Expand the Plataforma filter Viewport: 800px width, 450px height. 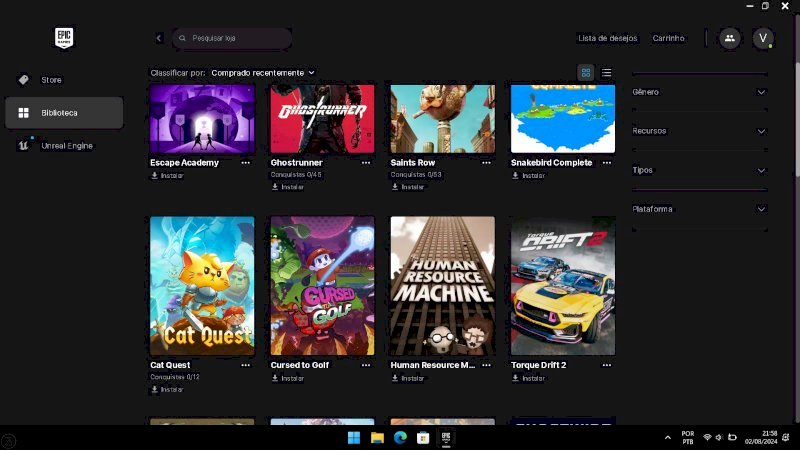tap(699, 209)
